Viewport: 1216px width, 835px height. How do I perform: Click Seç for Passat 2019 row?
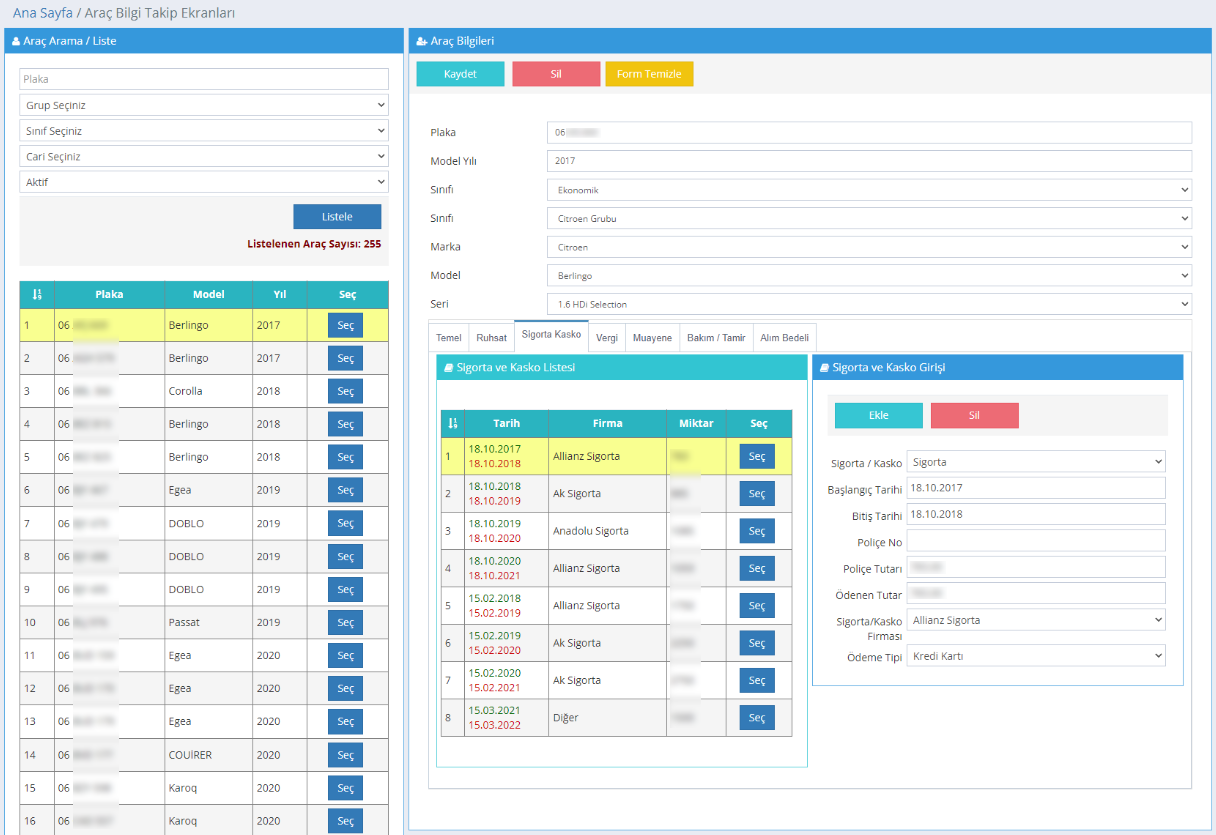345,622
